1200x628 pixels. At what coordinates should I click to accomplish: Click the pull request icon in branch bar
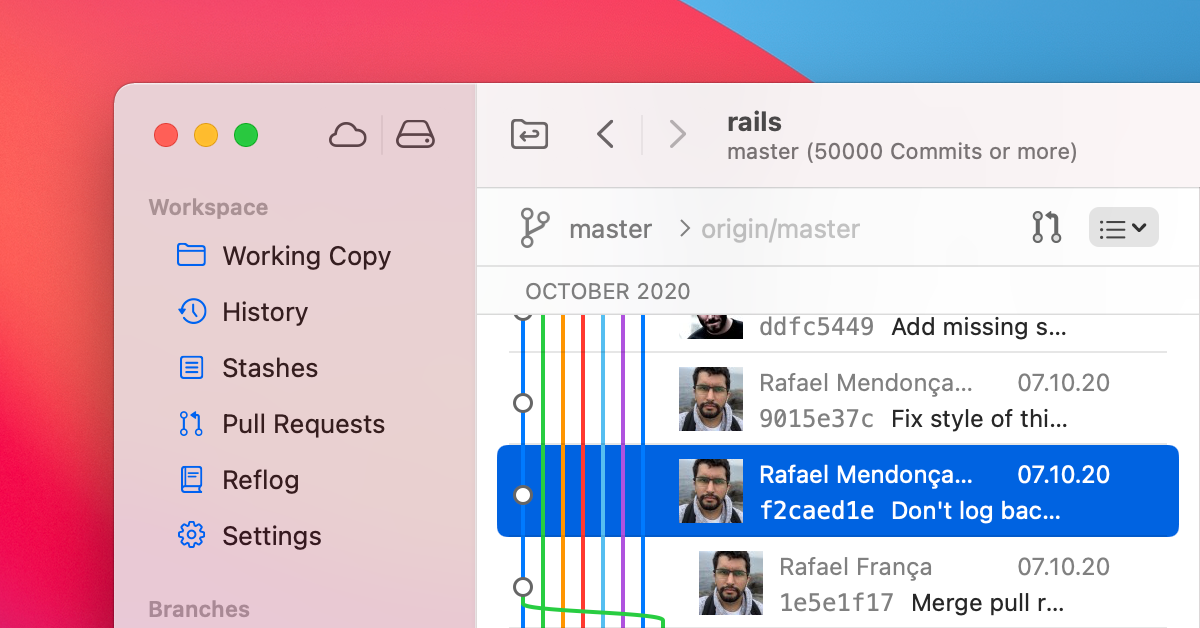point(1046,228)
